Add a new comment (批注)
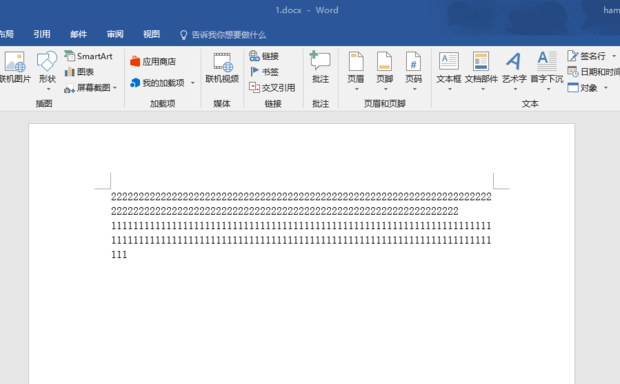Image resolution: width=620 pixels, height=384 pixels. pos(320,67)
